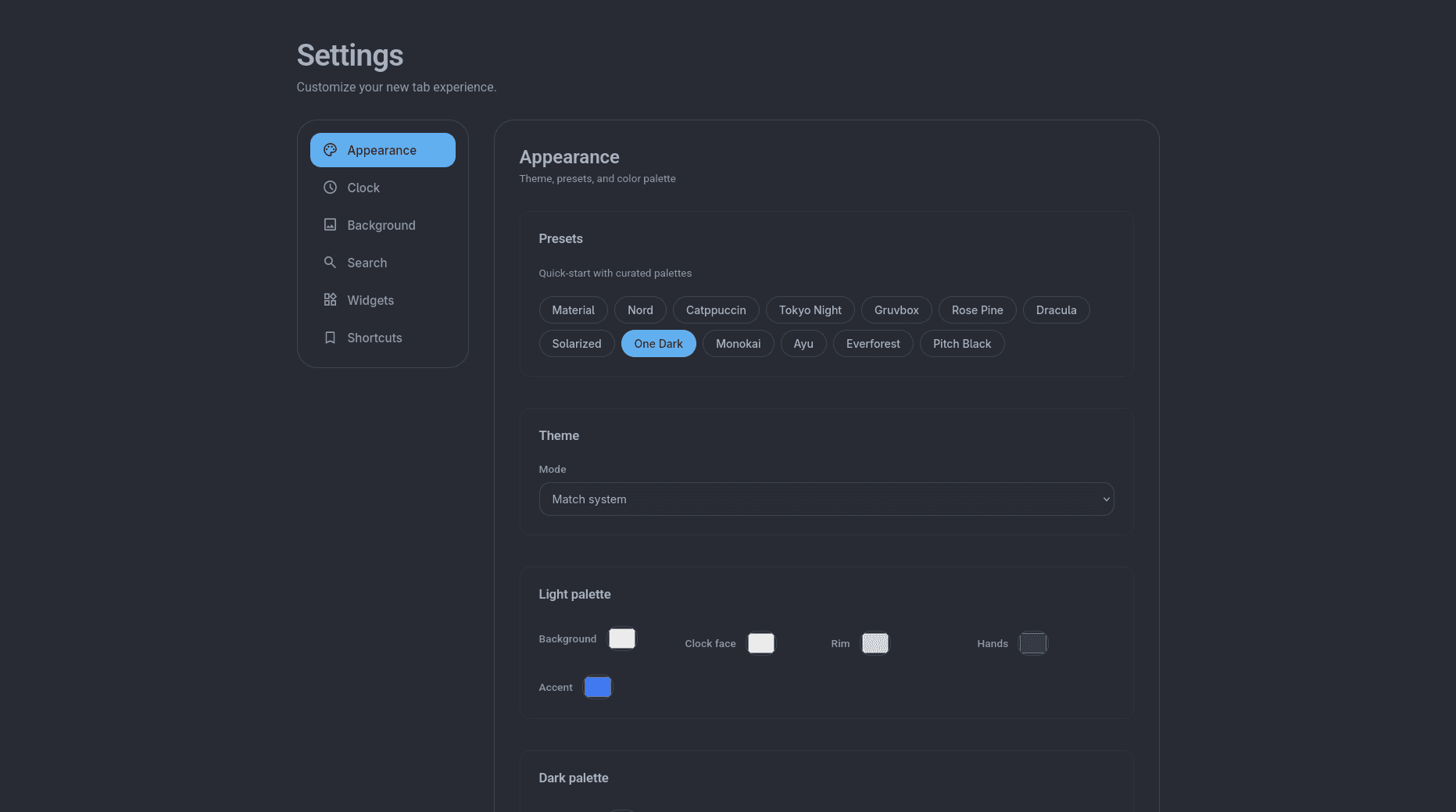Choose the Tokyo Night preset
This screenshot has height=812, width=1456.
coord(810,310)
